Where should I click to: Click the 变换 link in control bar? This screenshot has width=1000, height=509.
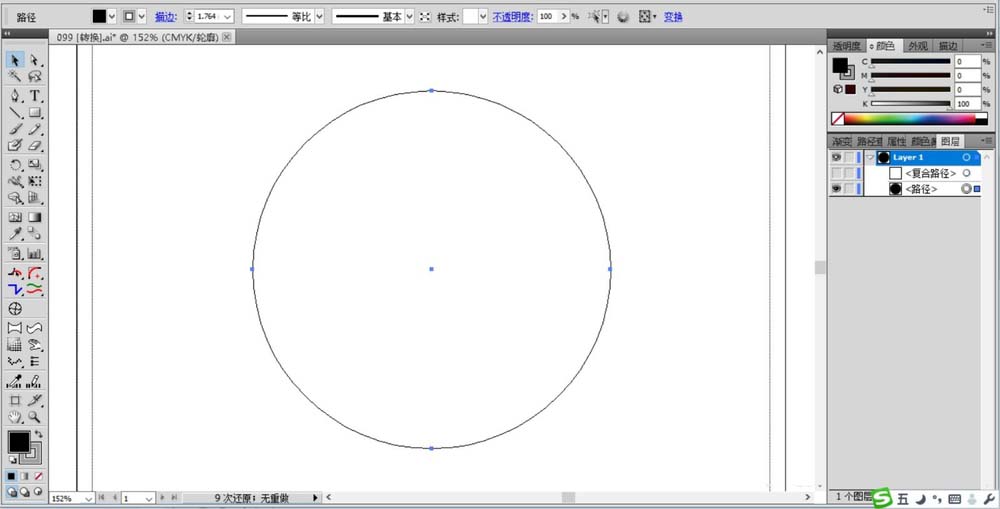coord(673,17)
